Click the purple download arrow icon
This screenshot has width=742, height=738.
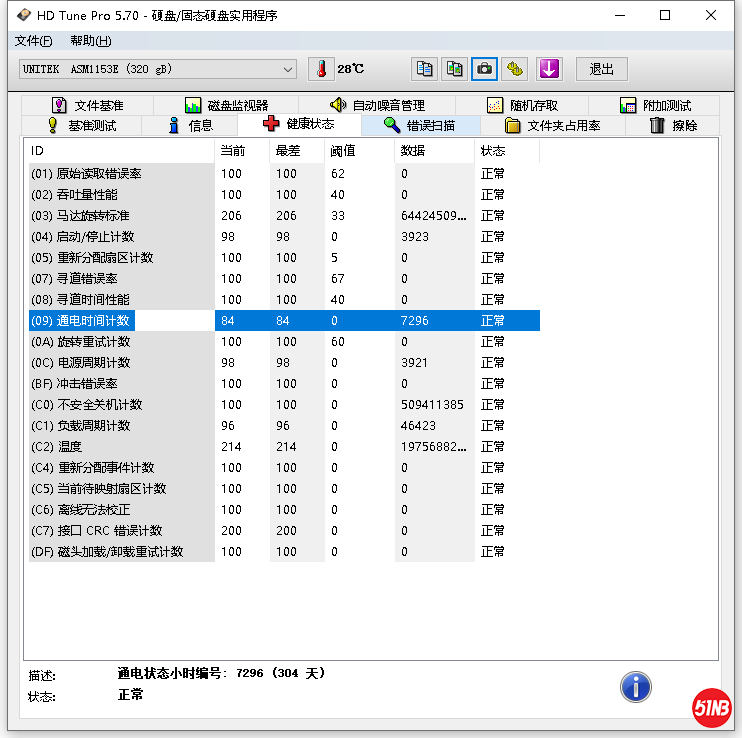[x=549, y=69]
